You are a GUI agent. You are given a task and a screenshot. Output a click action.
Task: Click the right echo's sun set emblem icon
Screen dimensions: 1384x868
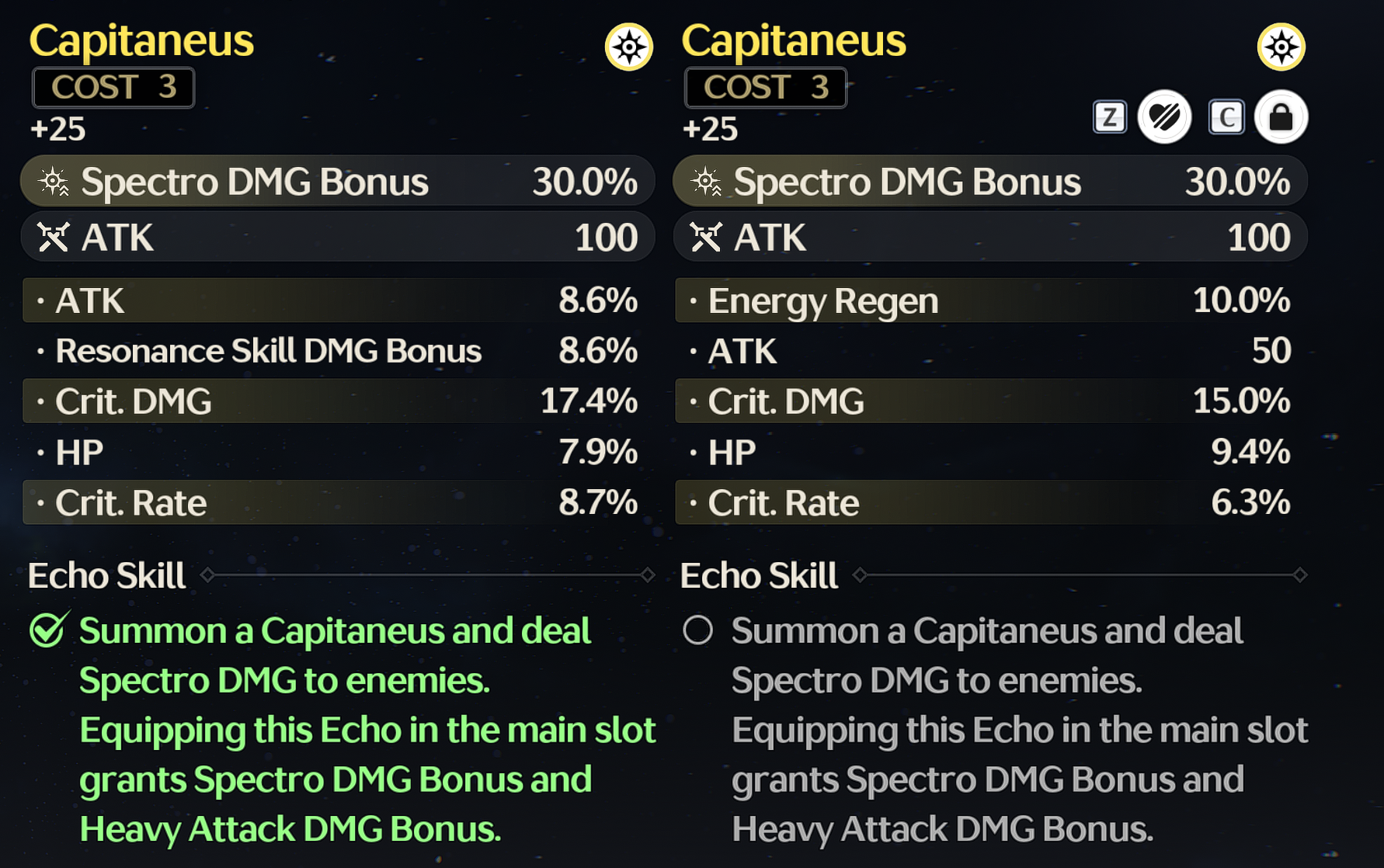pyautogui.click(x=1281, y=47)
